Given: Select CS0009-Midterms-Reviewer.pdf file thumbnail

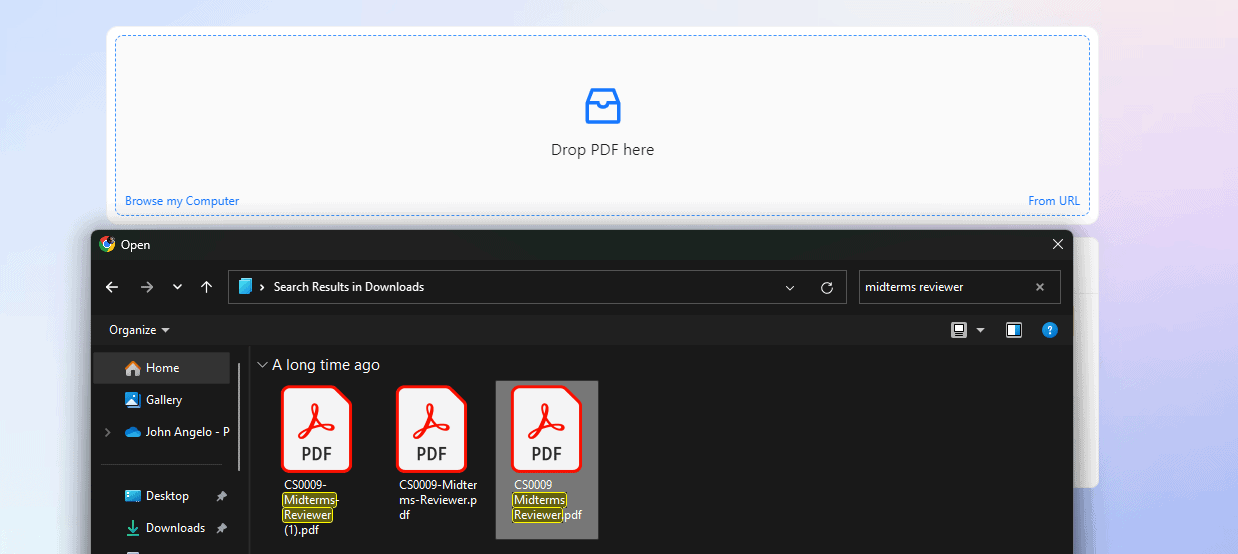Looking at the screenshot, I should [x=431, y=428].
